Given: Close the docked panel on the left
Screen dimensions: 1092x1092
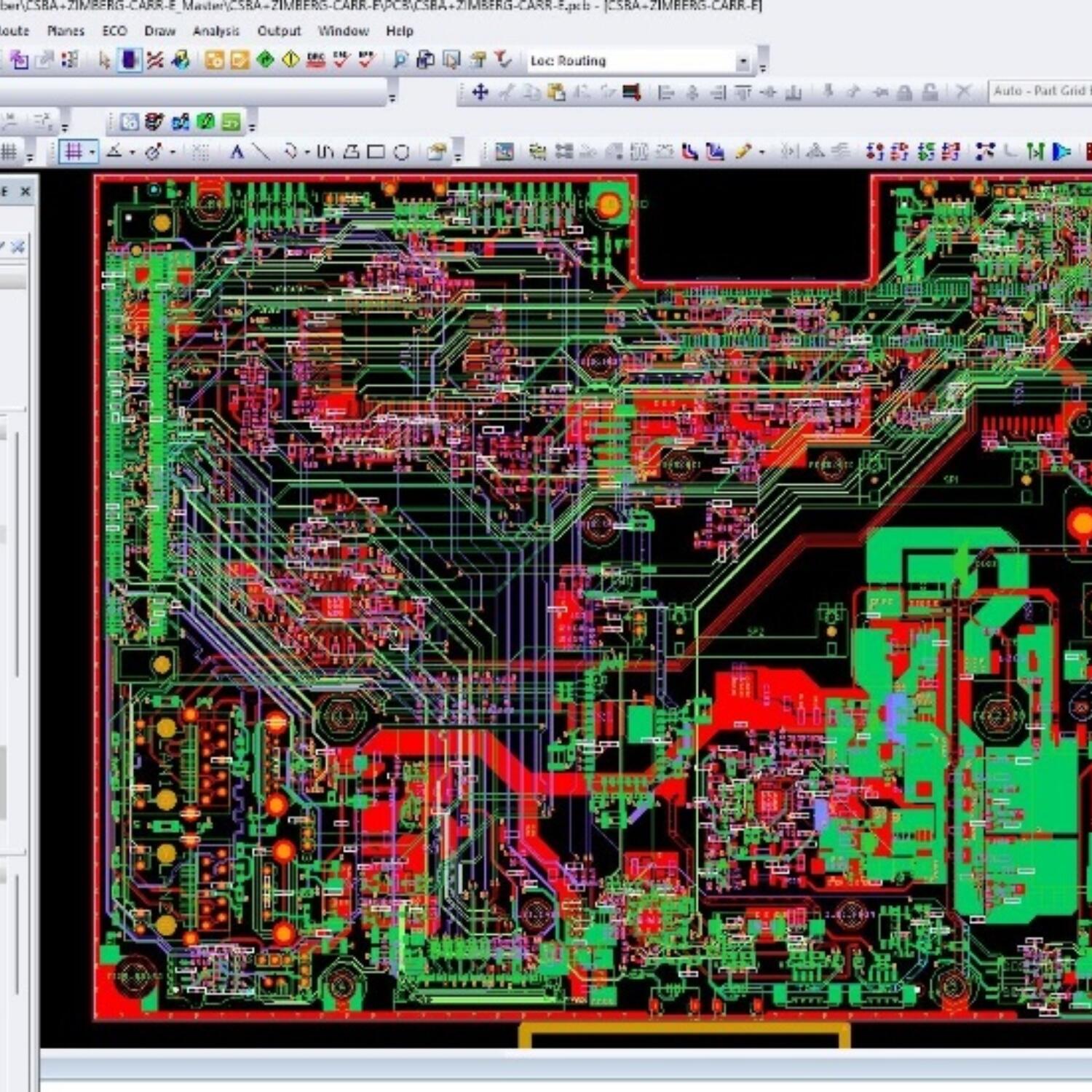Looking at the screenshot, I should 25,191.
